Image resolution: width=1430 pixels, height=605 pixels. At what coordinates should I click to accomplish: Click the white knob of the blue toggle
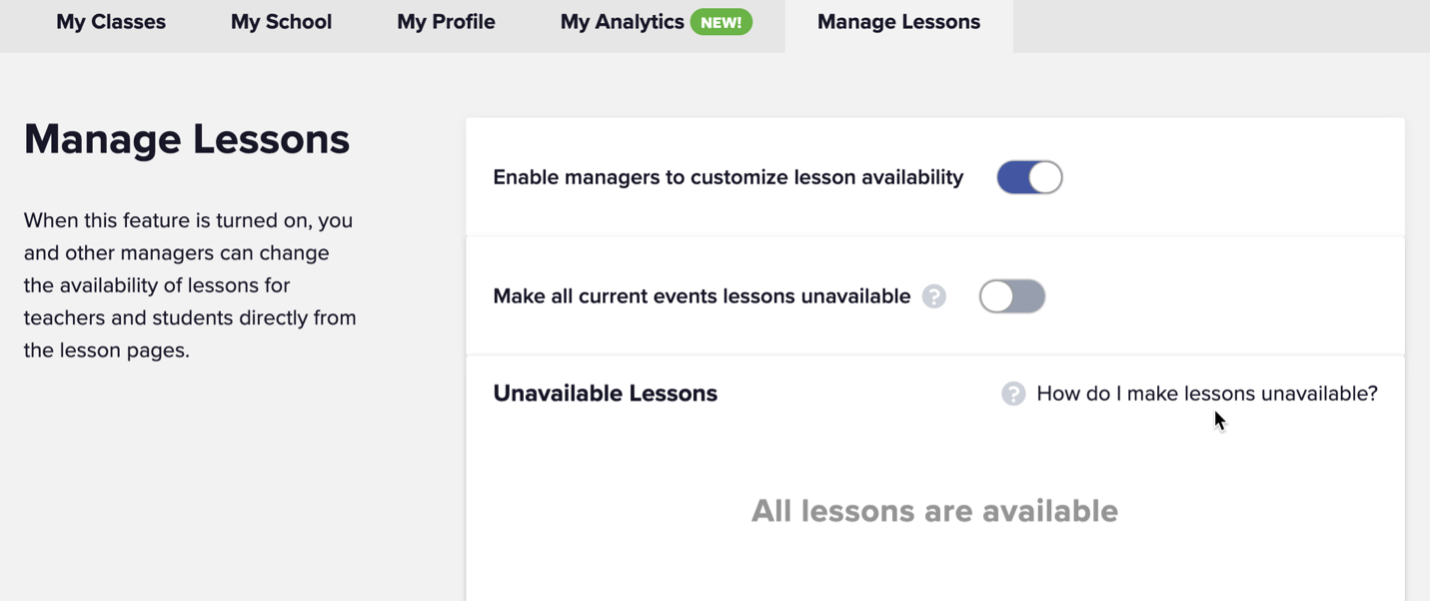(x=1045, y=178)
